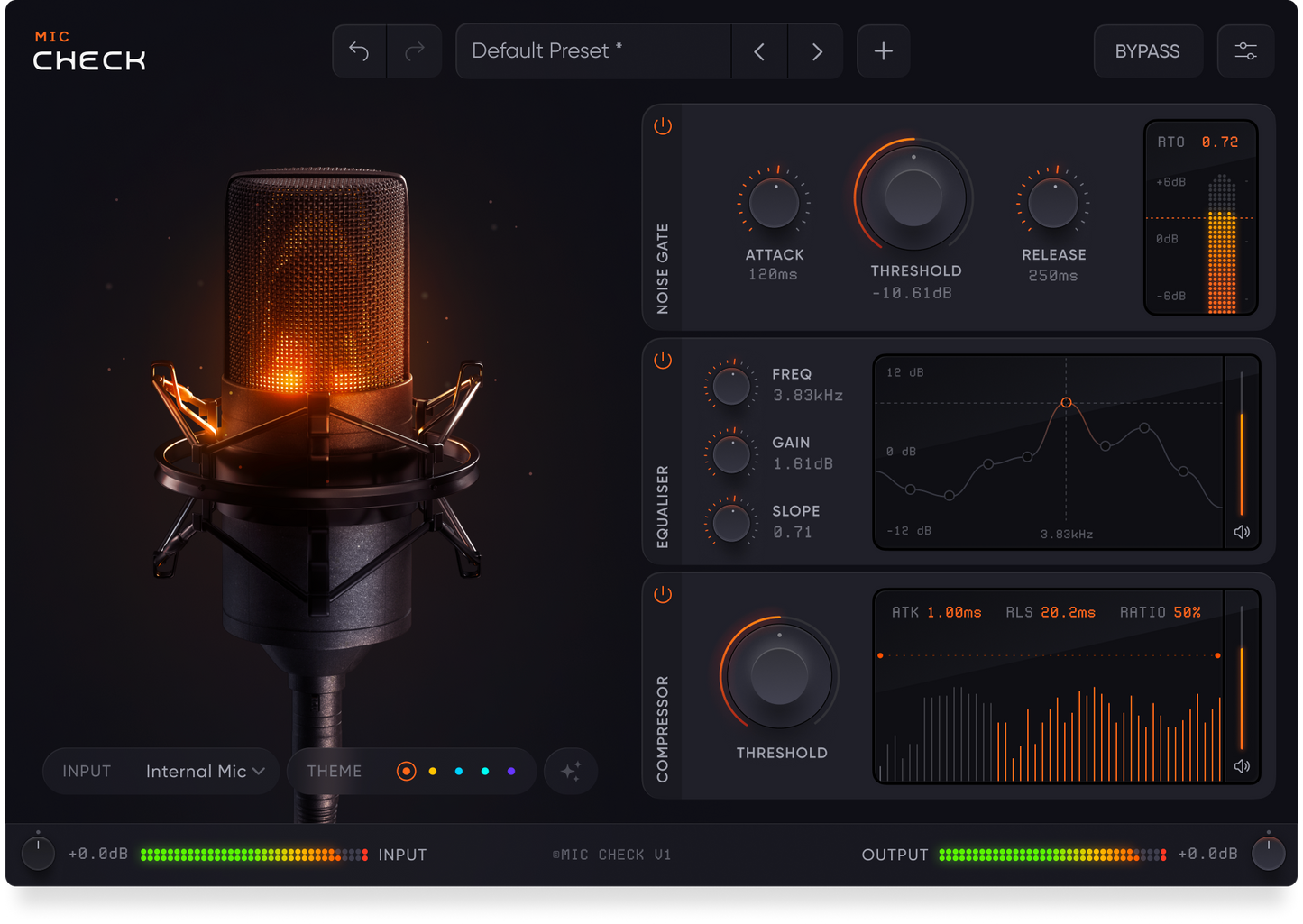This screenshot has width=1303, height=924.
Task: Click the RATIO 50% value
Action: 1188,612
